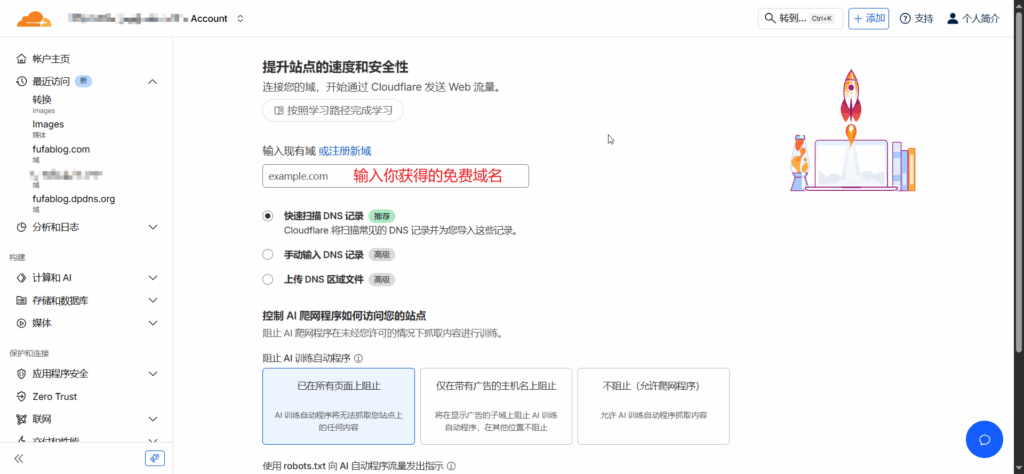
Task: Select 手动输入 DNS 记录 radio option
Action: 267,255
